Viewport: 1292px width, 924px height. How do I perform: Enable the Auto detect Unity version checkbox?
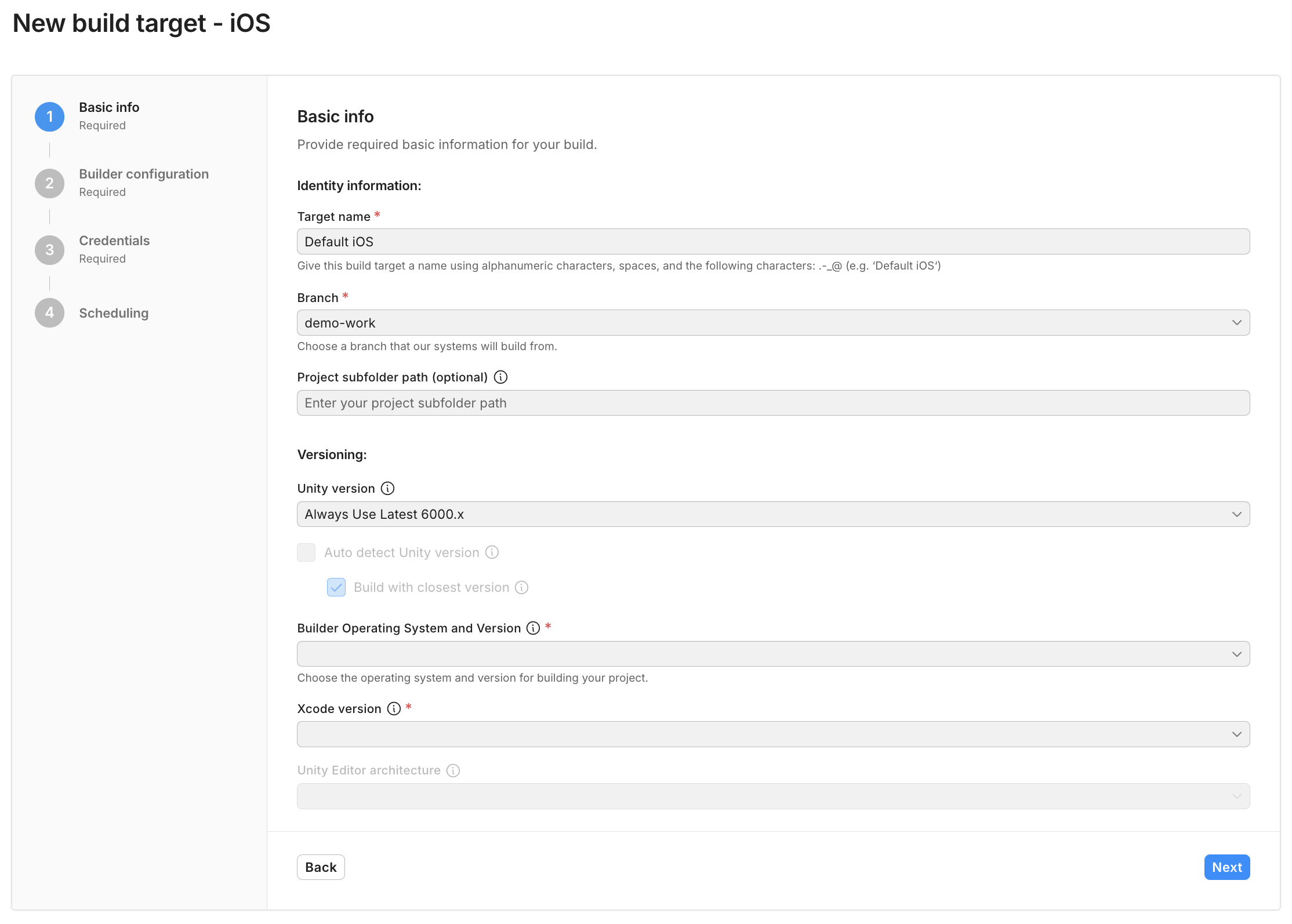[x=306, y=552]
